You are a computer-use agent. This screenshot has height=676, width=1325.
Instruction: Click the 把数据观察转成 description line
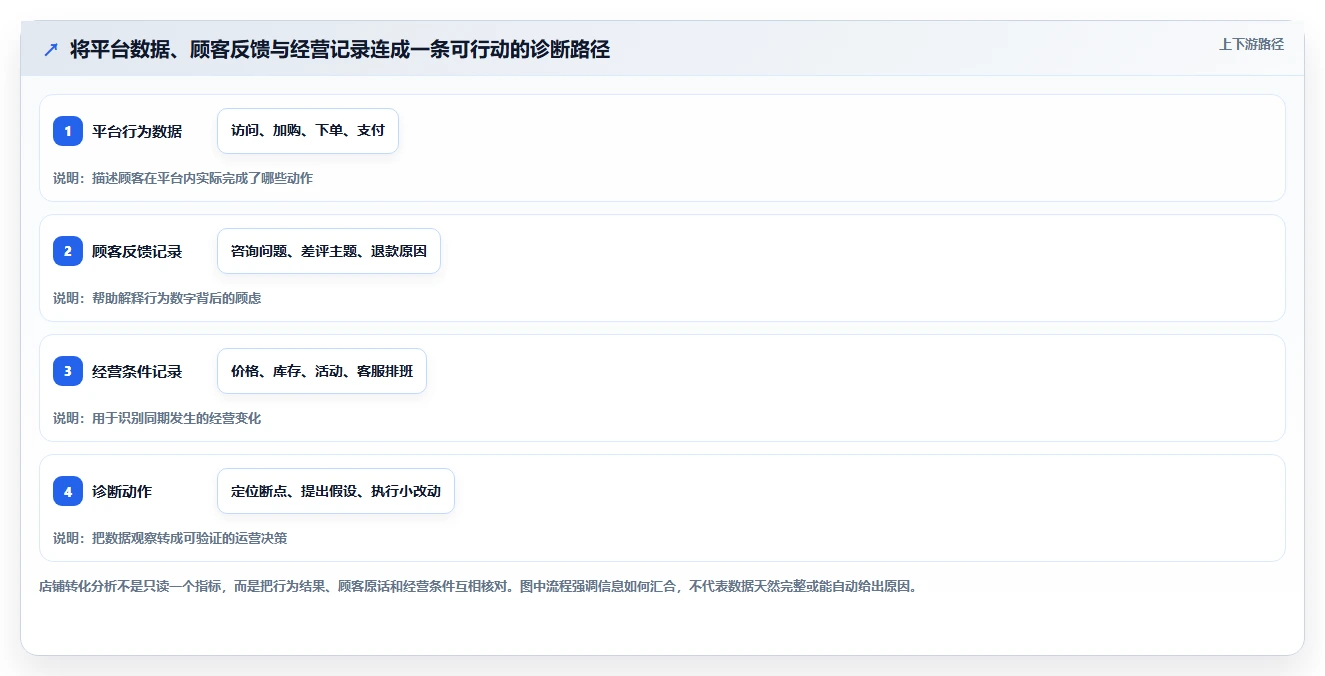pyautogui.click(x=170, y=538)
